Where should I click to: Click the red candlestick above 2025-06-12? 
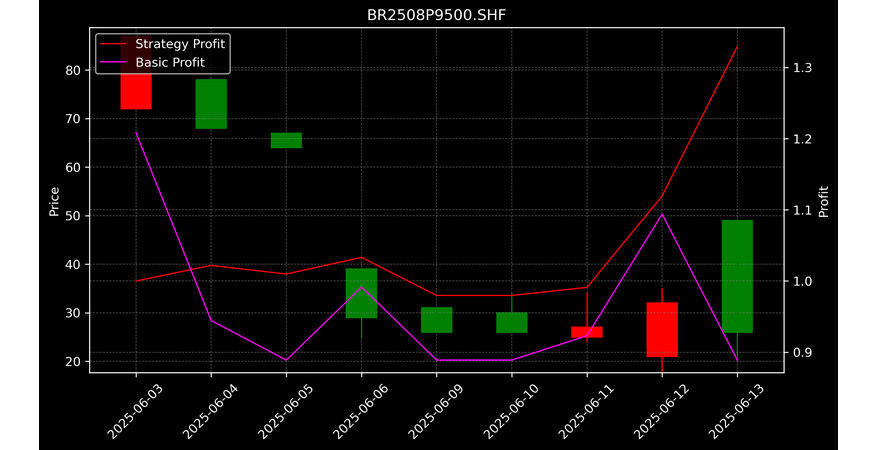click(662, 330)
